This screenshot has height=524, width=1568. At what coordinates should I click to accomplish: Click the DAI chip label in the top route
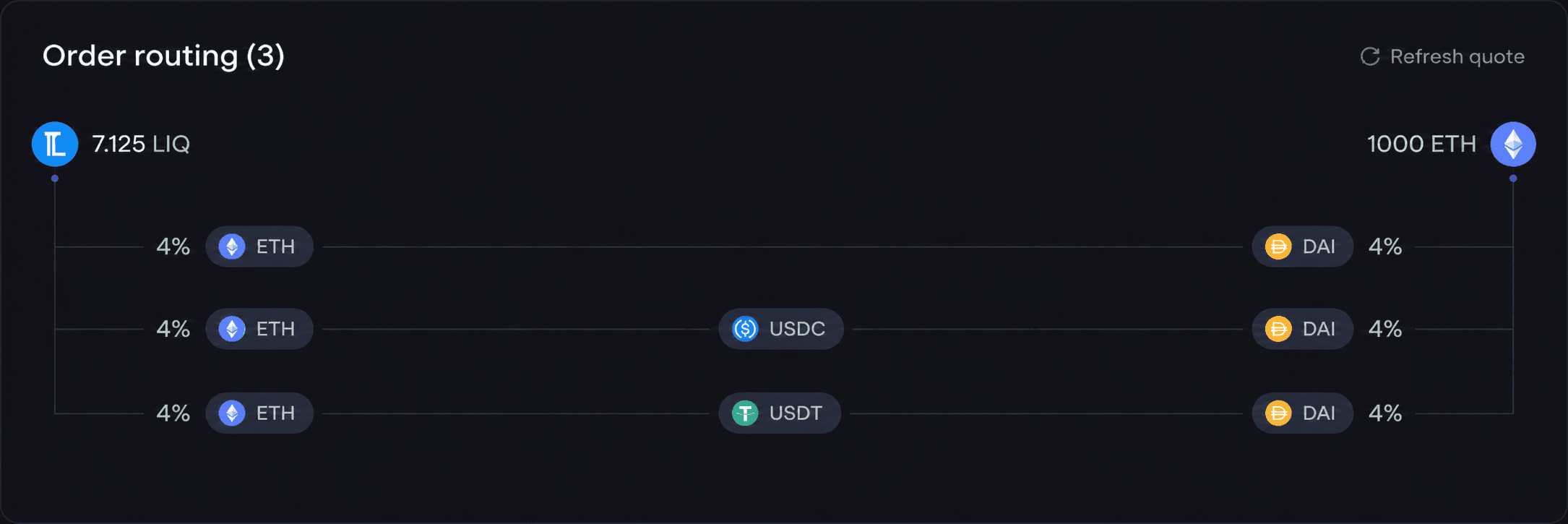coord(1319,246)
